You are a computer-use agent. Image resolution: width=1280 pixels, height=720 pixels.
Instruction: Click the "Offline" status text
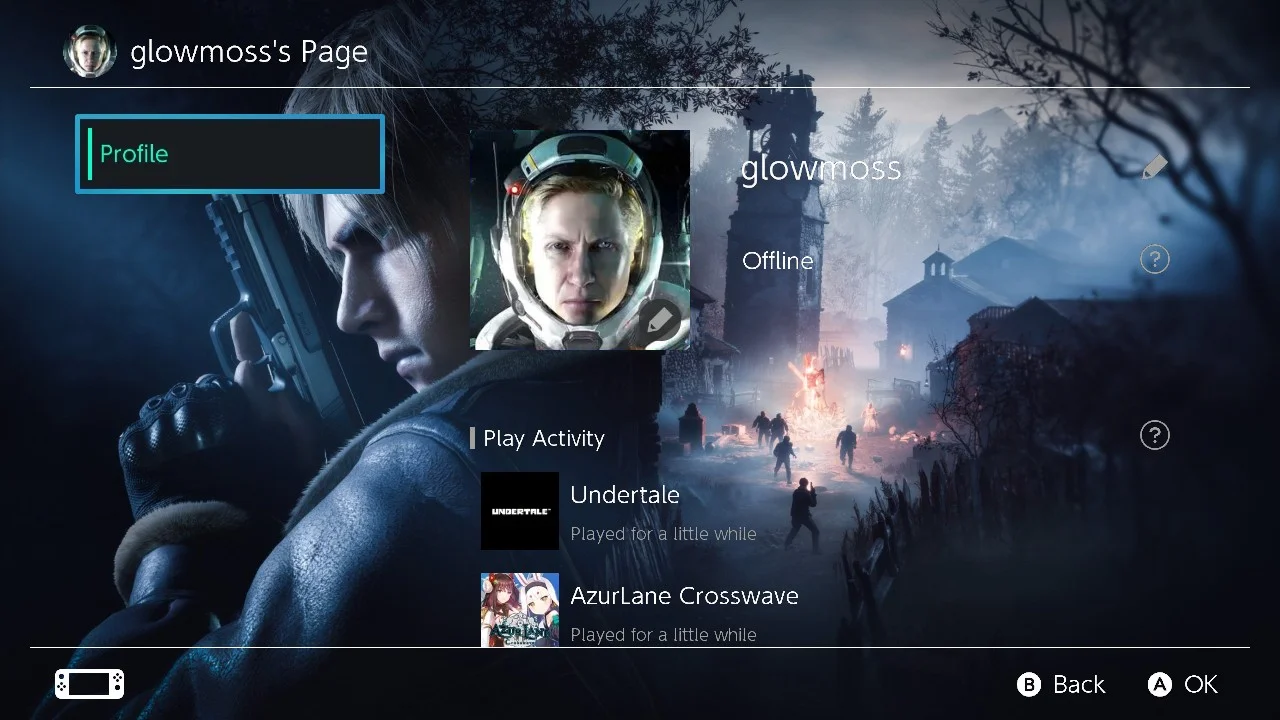[778, 261]
